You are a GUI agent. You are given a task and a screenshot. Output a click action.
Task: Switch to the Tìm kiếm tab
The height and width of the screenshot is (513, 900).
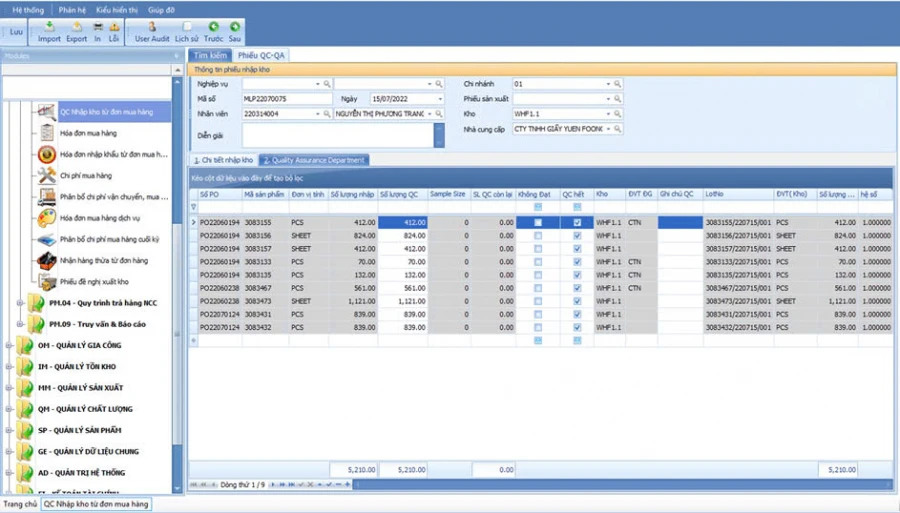210,55
